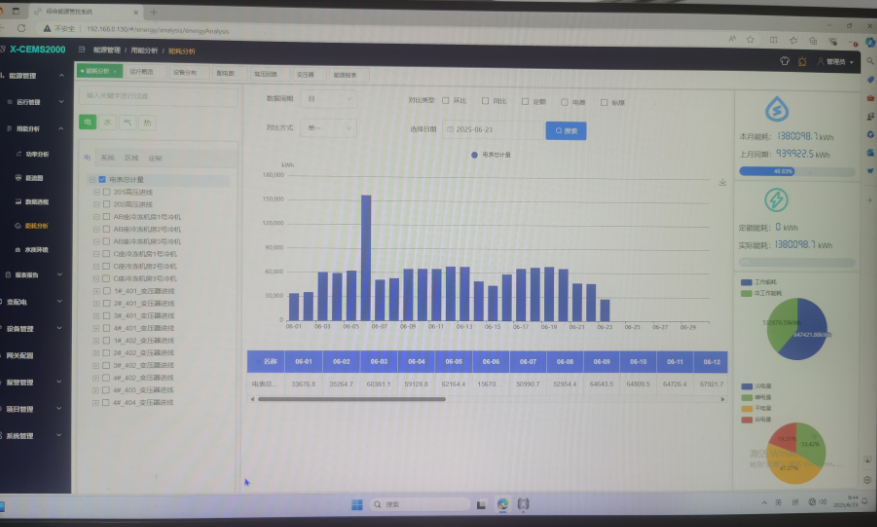877x527 pixels.
Task: Open the 对比方式 dropdown
Action: tap(329, 128)
